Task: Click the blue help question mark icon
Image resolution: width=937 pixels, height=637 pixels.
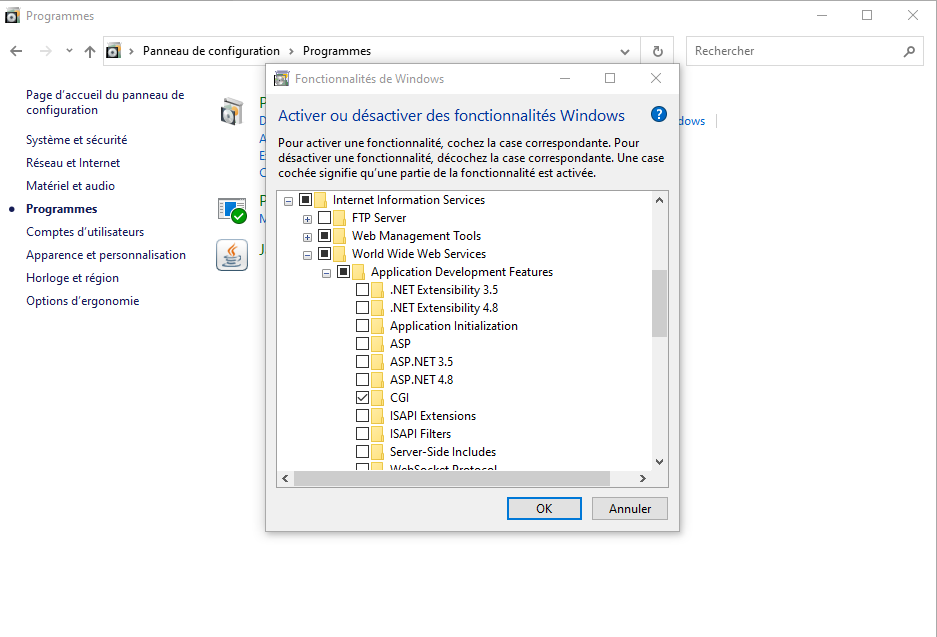Action: tap(658, 114)
